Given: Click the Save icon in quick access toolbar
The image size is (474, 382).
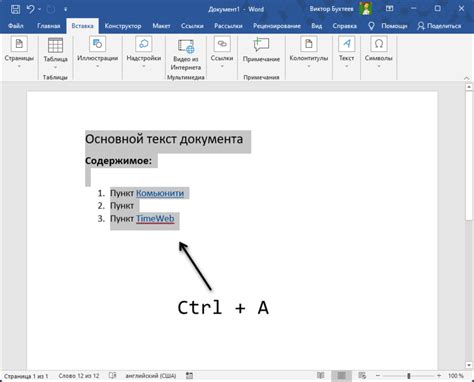Looking at the screenshot, I should coord(15,9).
